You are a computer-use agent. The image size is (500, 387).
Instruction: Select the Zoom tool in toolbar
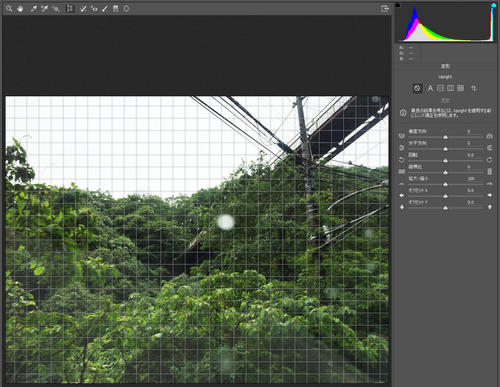[x=9, y=9]
